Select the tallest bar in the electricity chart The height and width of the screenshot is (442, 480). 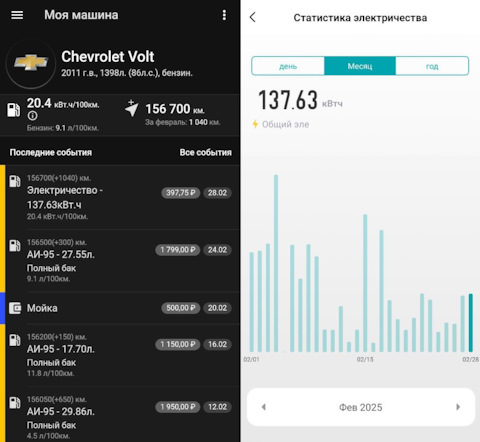coord(276,263)
